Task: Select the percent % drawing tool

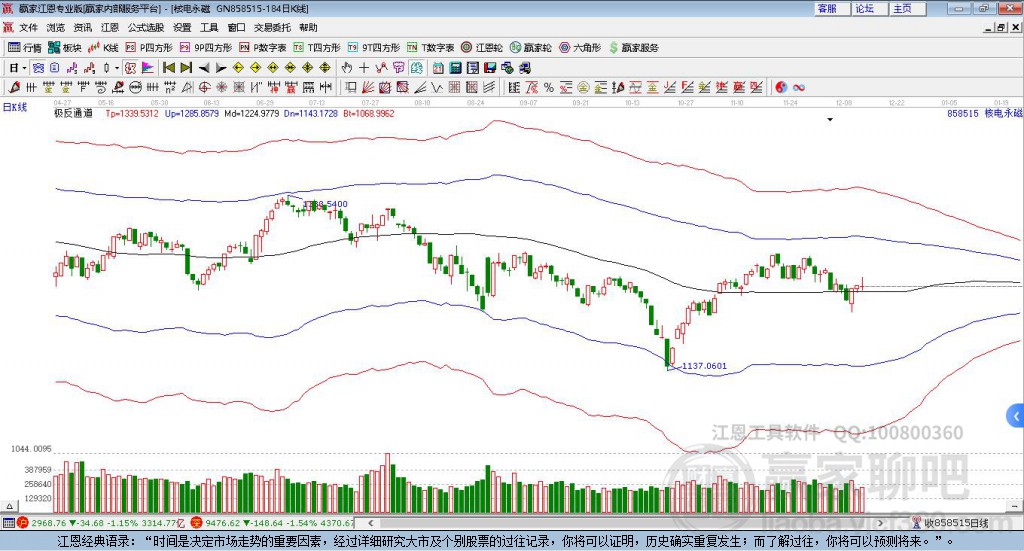Action: tap(549, 87)
